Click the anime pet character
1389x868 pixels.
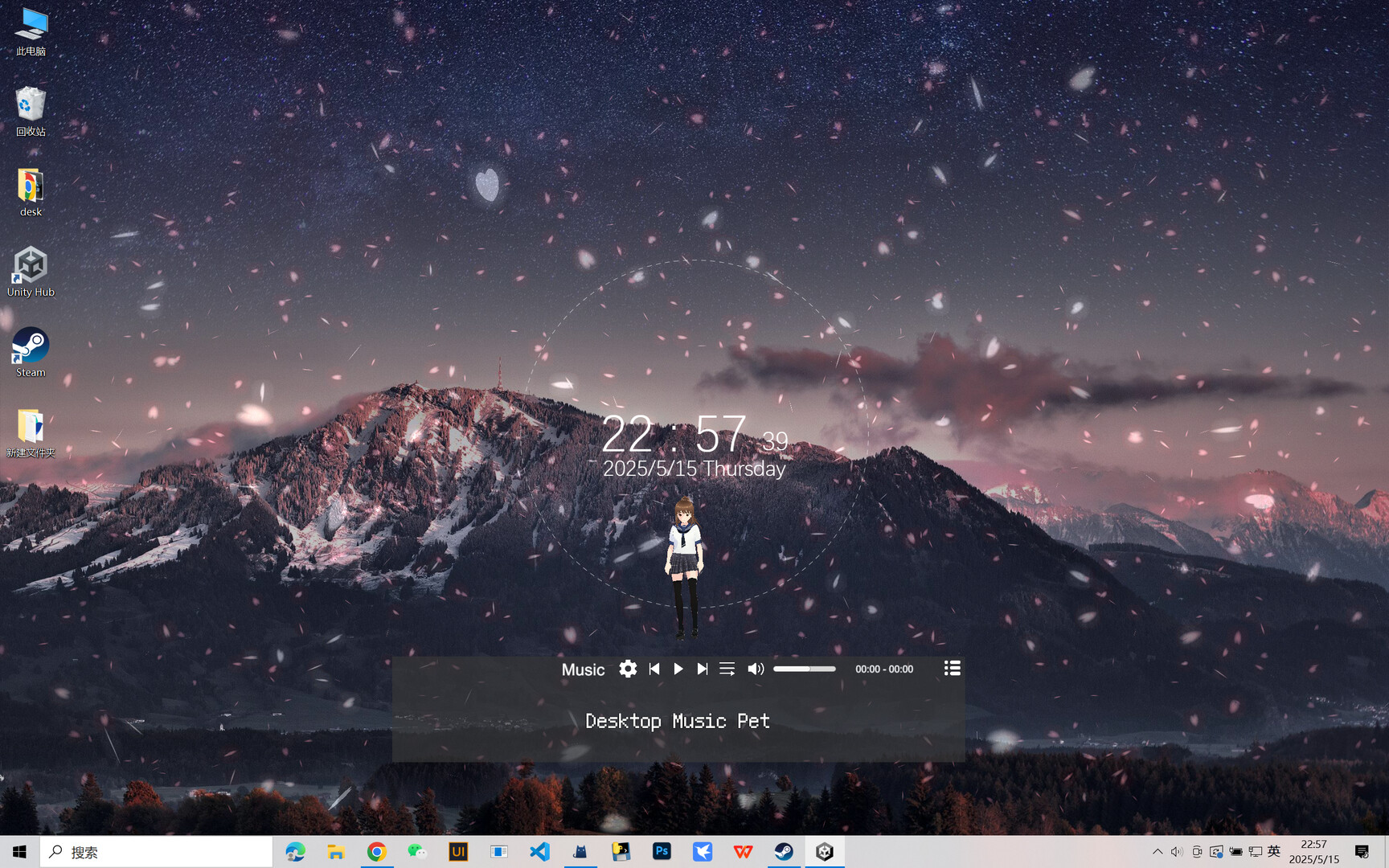(682, 563)
